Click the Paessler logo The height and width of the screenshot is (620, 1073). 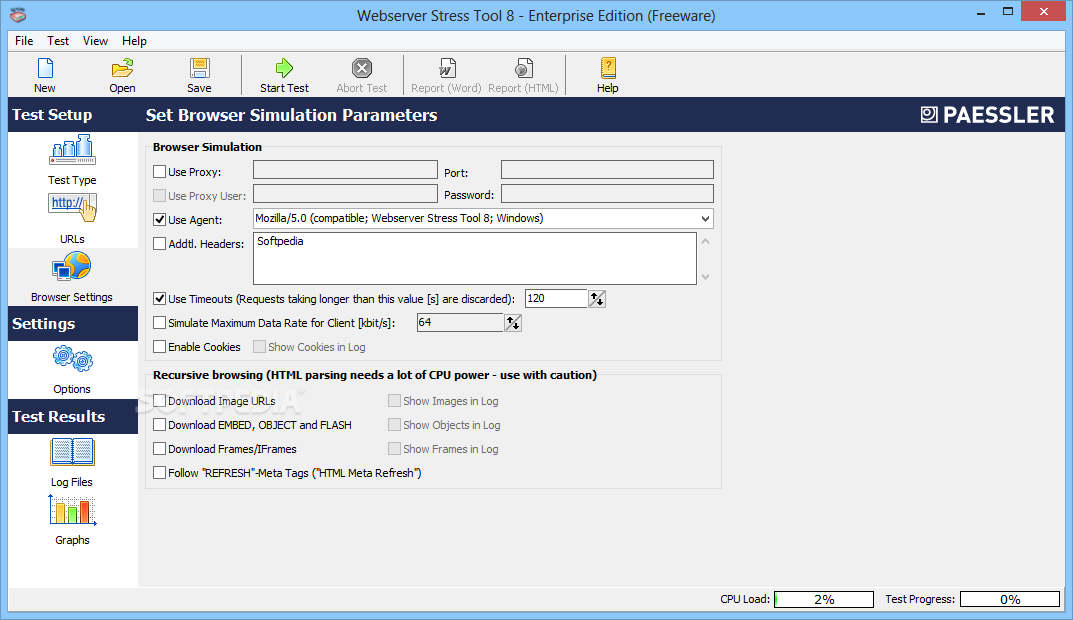click(987, 115)
